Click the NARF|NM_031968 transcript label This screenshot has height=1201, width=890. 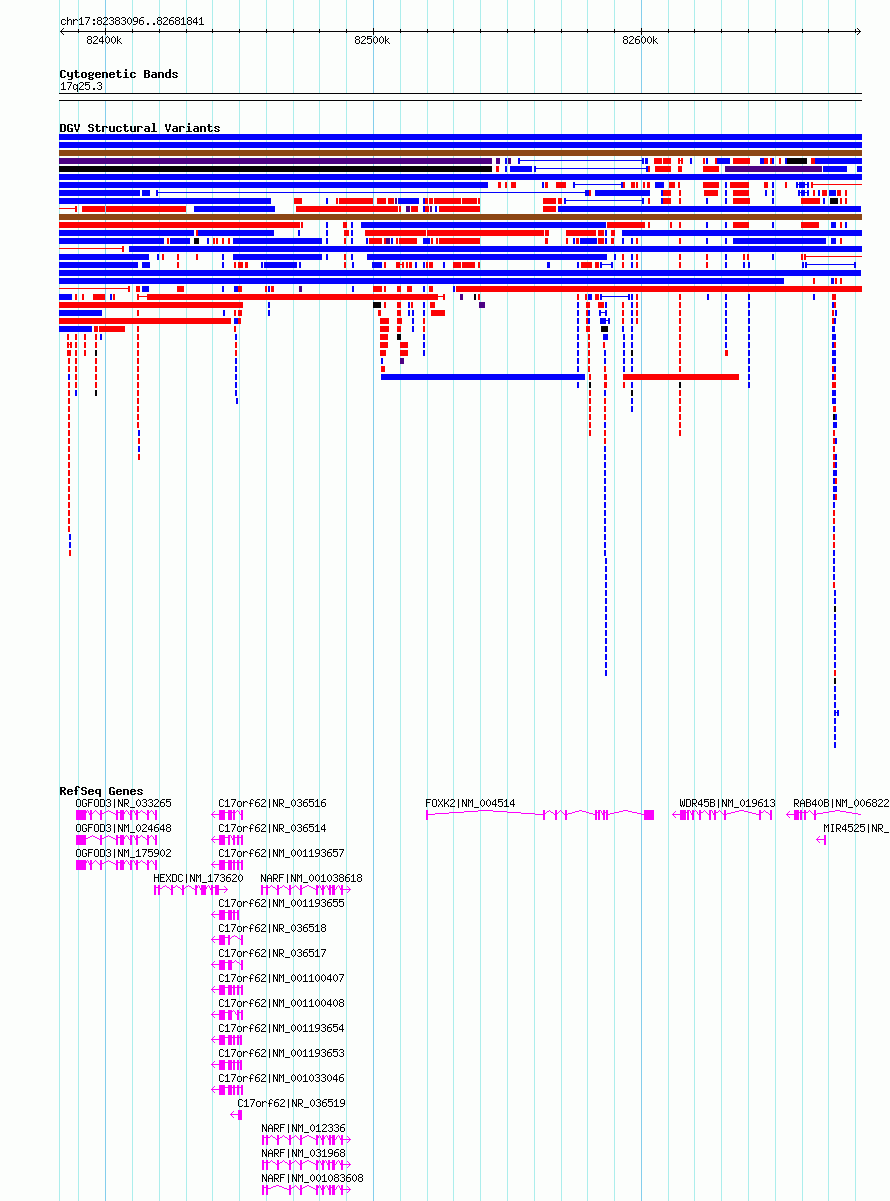303,1153
